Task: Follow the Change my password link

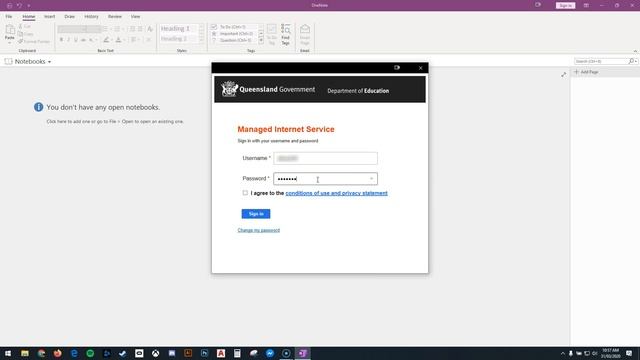Action: point(259,230)
